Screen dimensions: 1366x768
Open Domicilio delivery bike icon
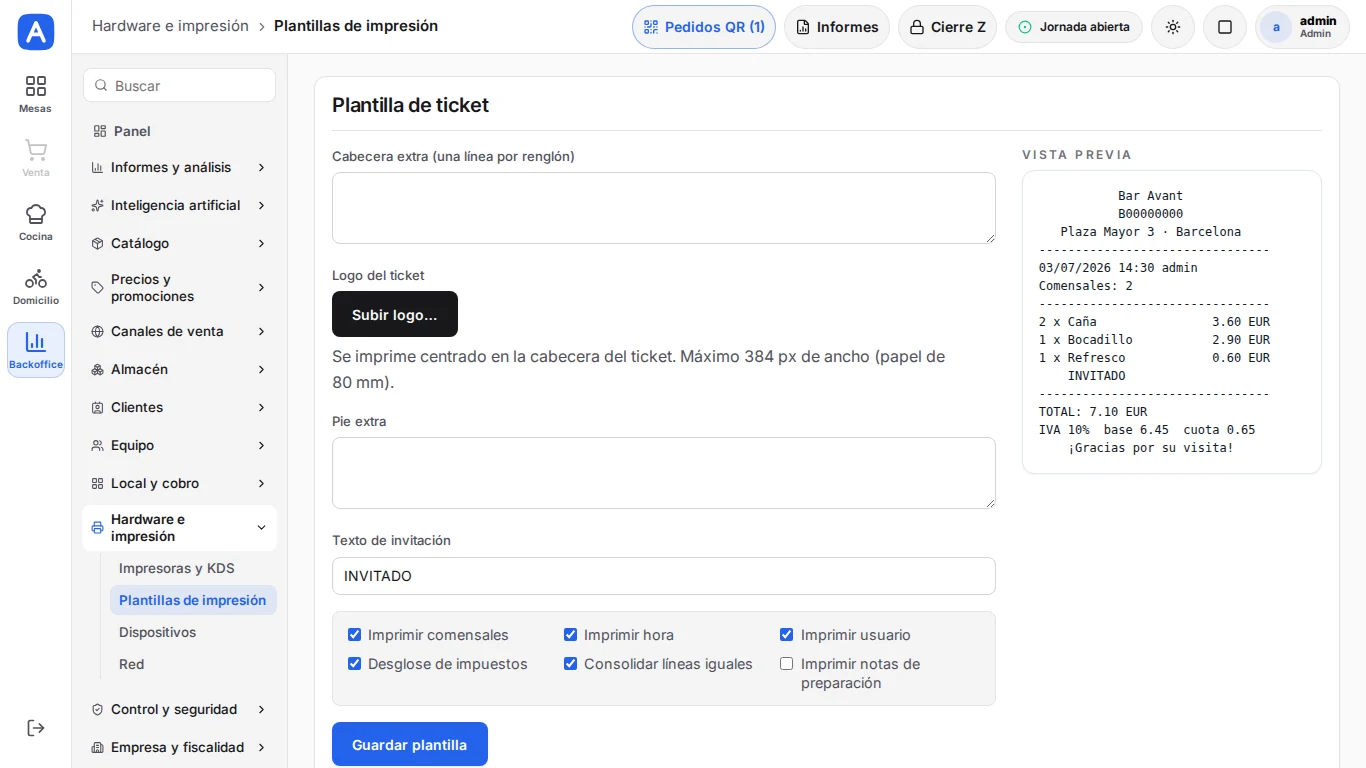pyautogui.click(x=36, y=286)
